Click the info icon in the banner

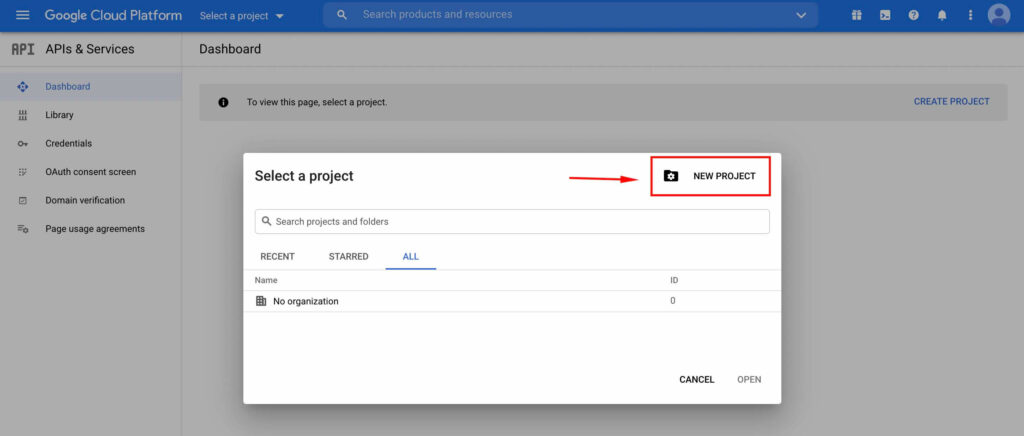(x=223, y=102)
